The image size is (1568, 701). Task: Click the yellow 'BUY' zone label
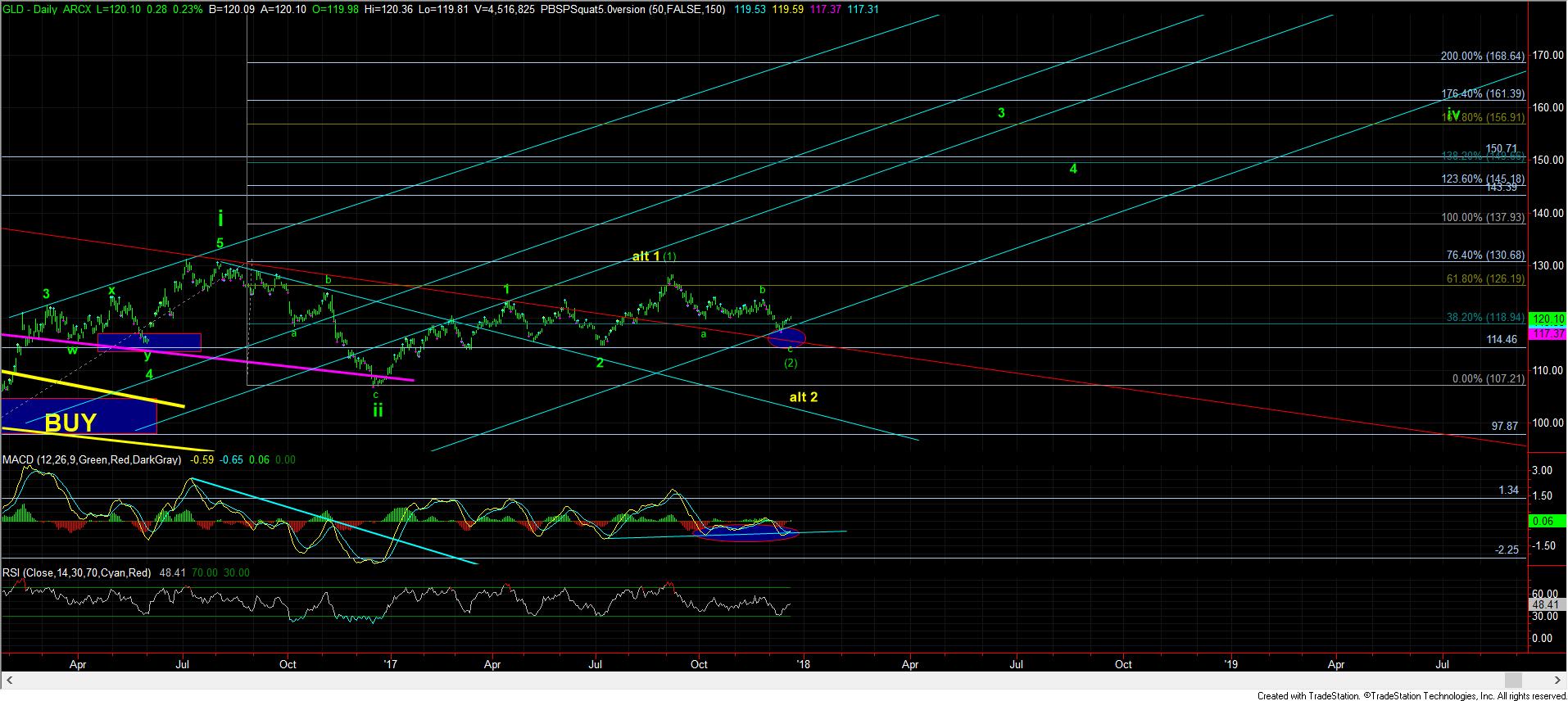pos(70,423)
